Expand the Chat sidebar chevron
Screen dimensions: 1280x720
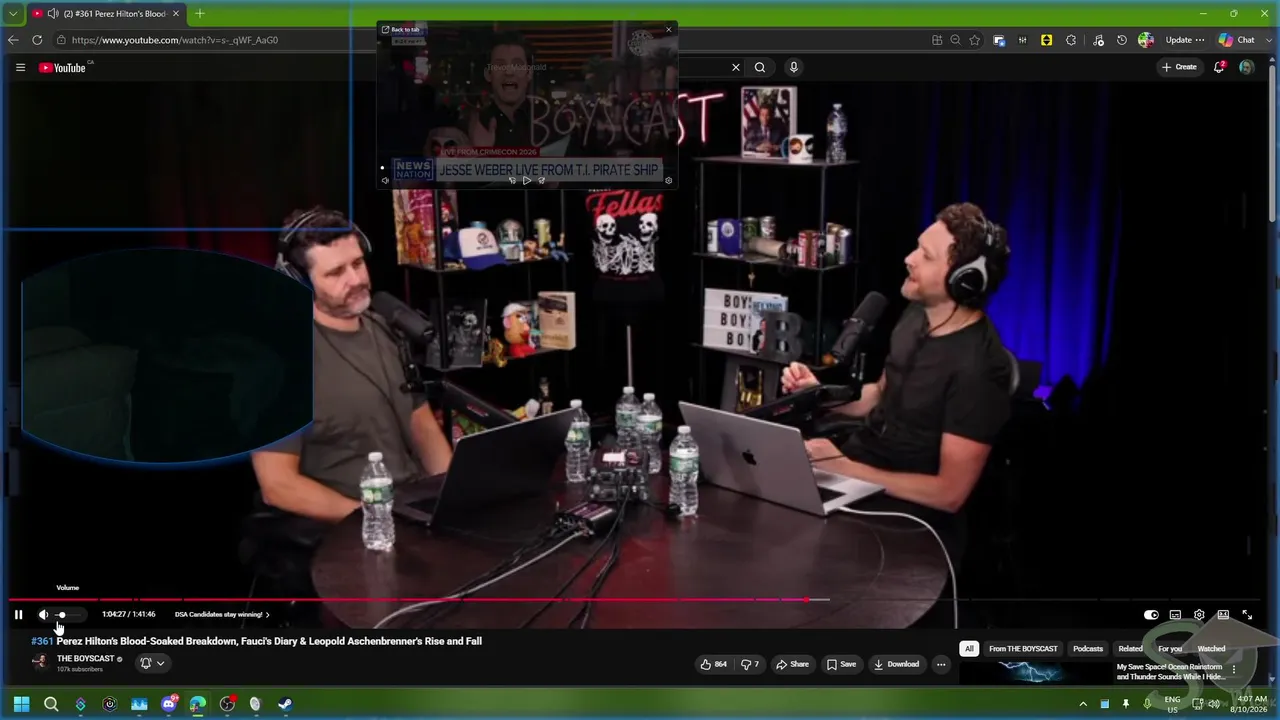click(1269, 40)
